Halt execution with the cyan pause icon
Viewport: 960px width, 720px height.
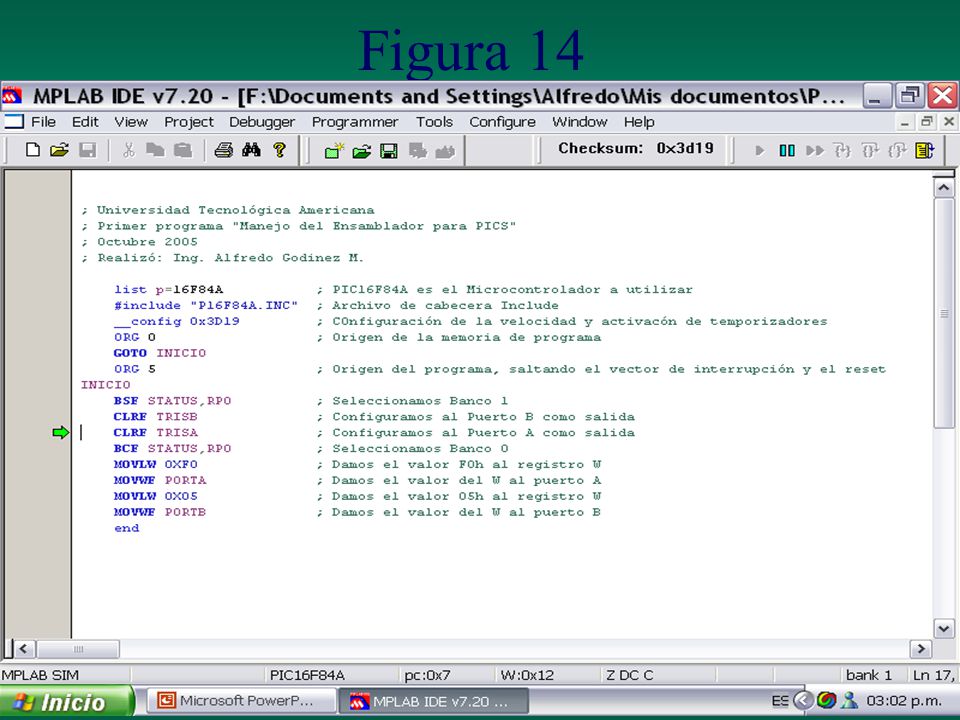pos(787,150)
